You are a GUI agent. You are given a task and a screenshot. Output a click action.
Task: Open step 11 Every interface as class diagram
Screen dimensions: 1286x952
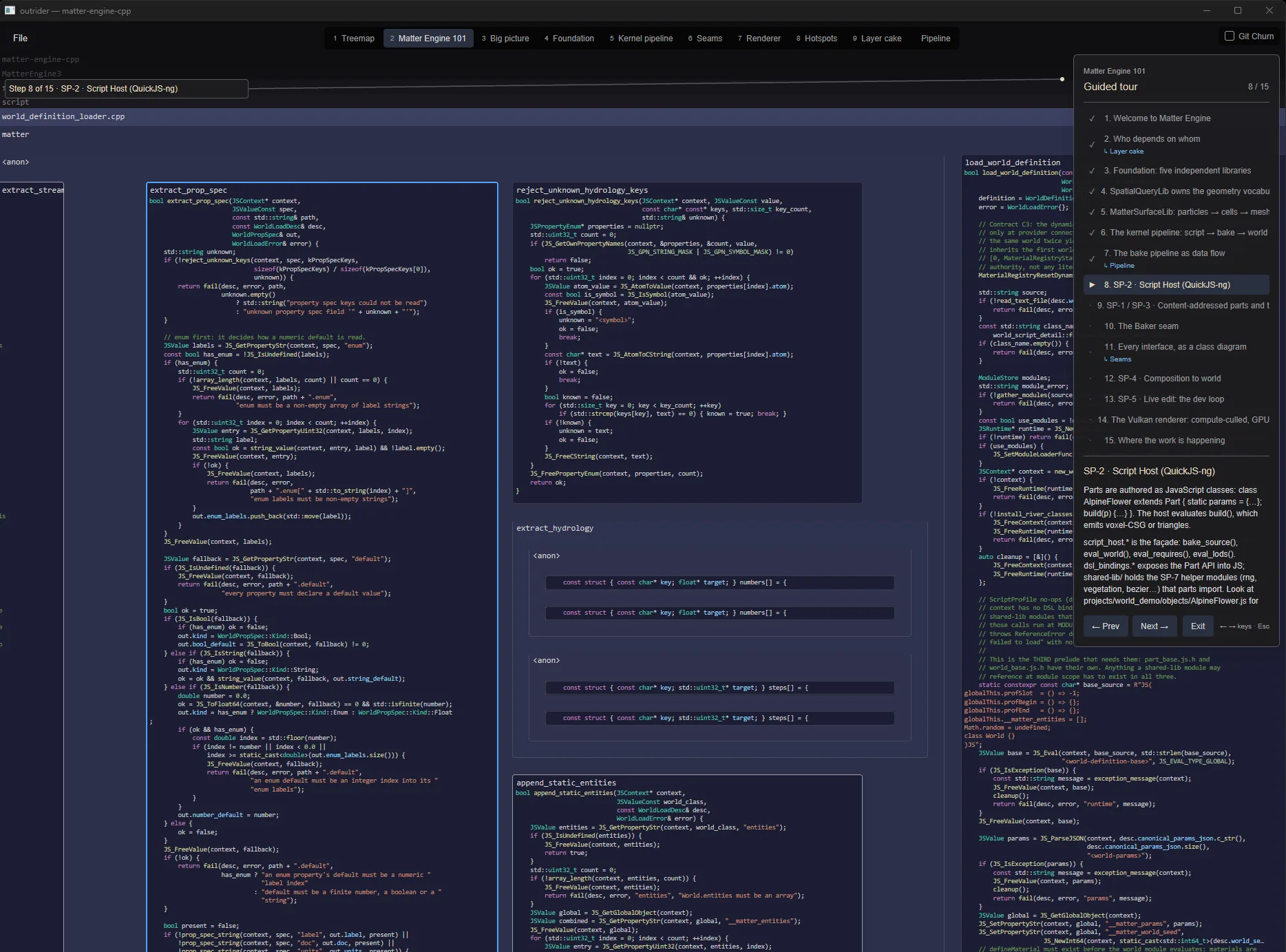click(x=1177, y=347)
